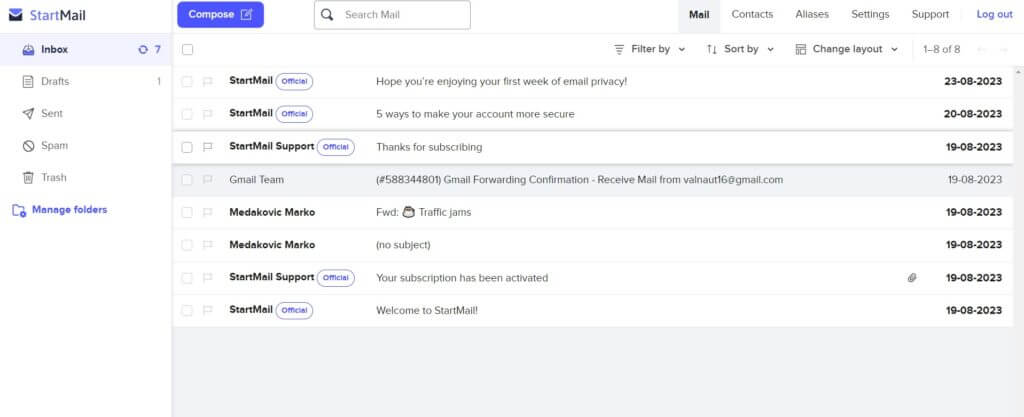Open the Sort by dropdown
The width and height of the screenshot is (1024, 417).
pos(741,49)
